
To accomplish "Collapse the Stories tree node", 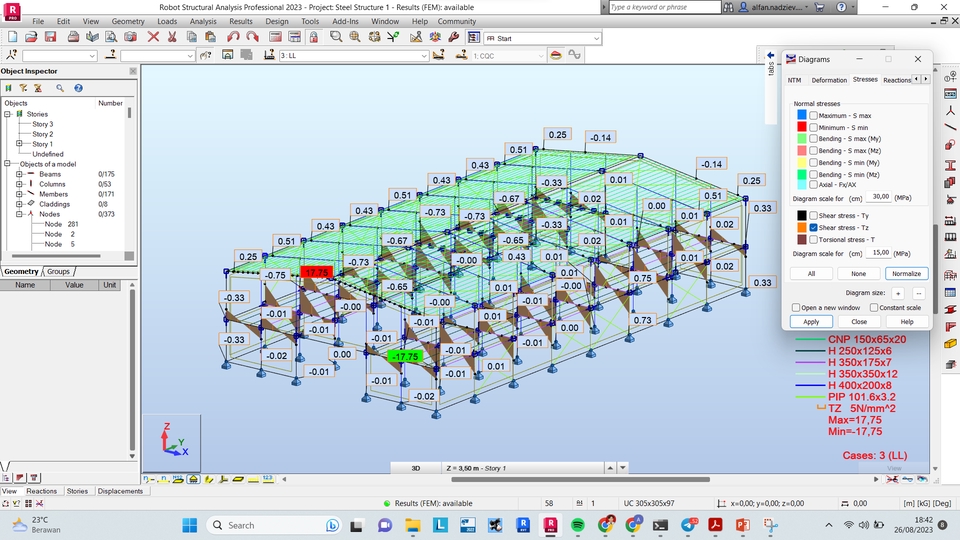I will [7, 114].
